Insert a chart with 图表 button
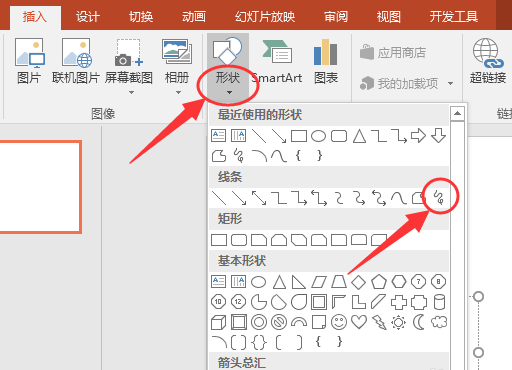Image resolution: width=512 pixels, height=370 pixels. coord(326,62)
